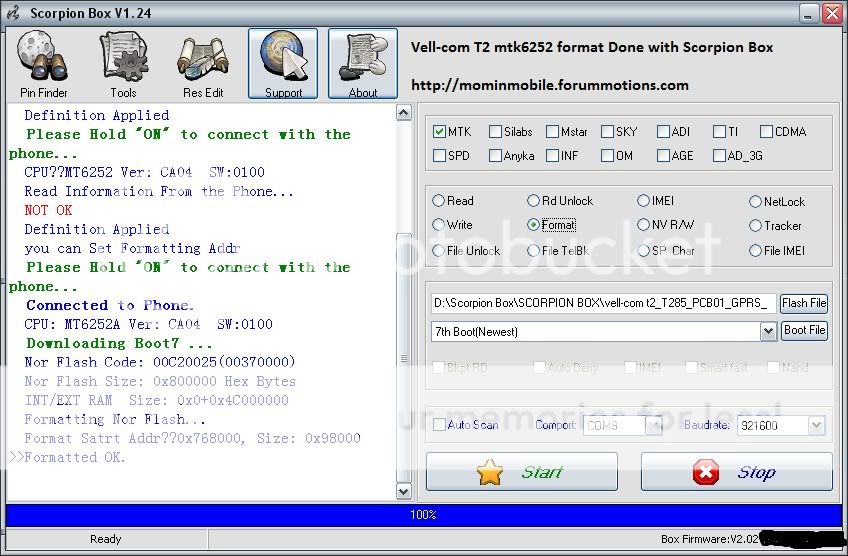
Task: Browse using the Boot File button
Action: point(804,330)
